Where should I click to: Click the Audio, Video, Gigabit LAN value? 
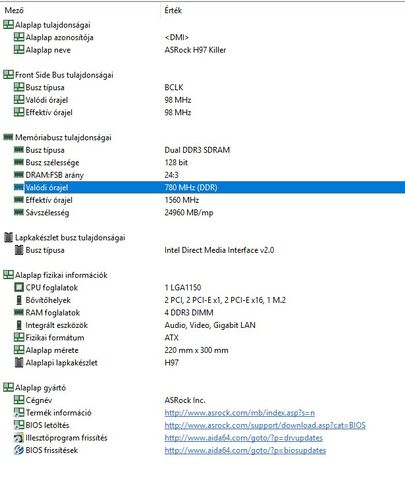(210, 325)
